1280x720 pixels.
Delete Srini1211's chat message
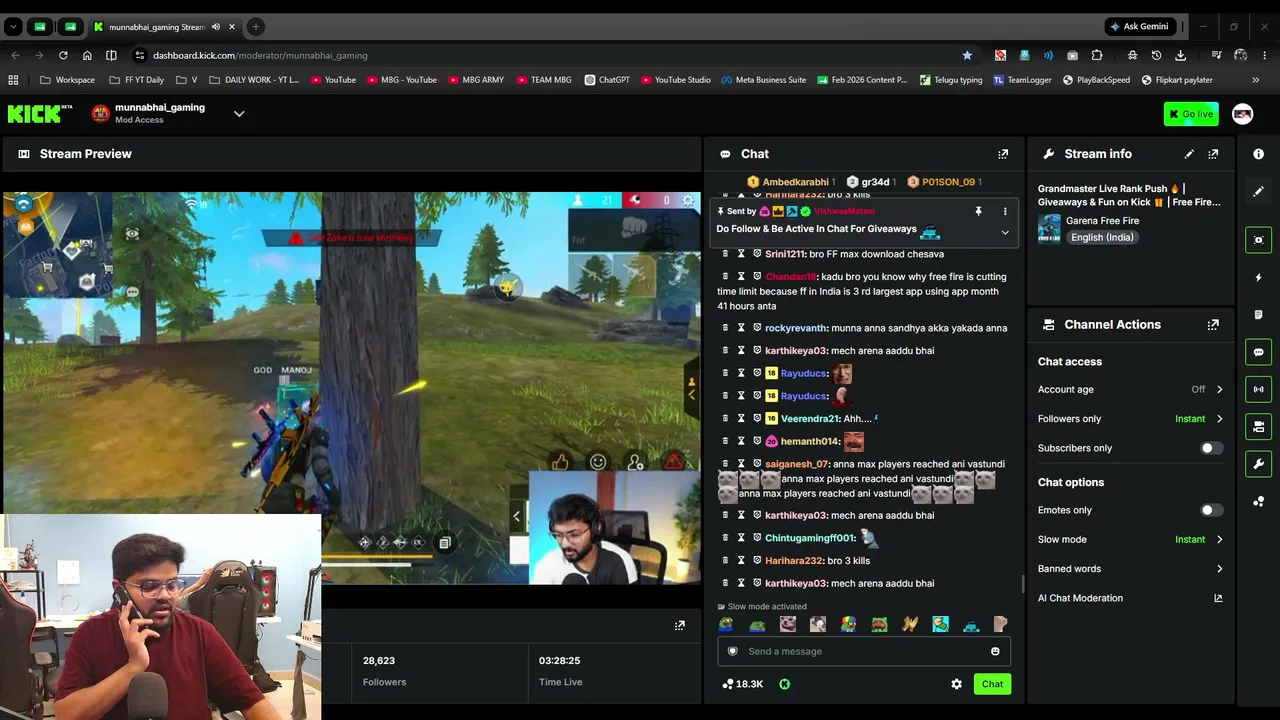pos(726,254)
